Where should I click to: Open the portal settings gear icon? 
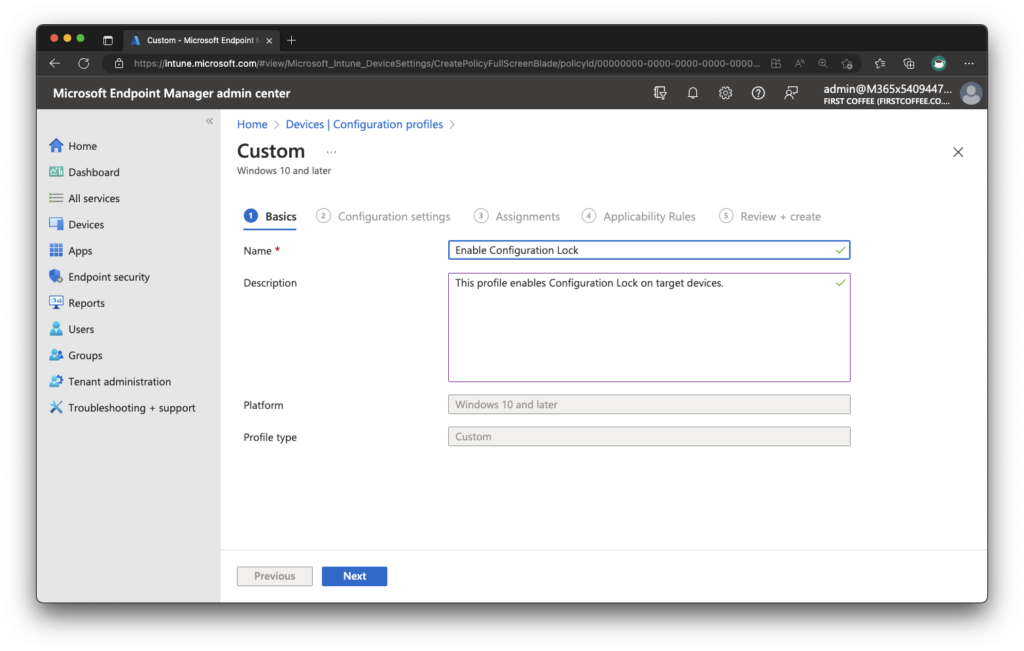coord(726,93)
